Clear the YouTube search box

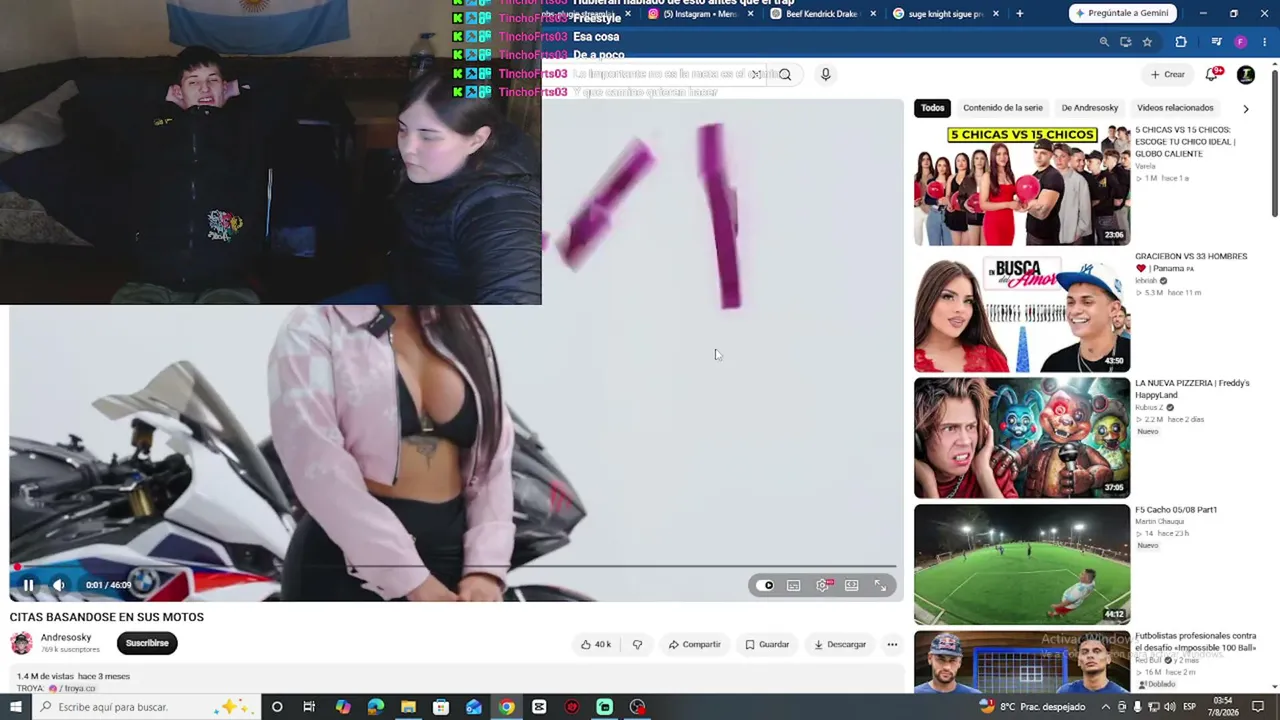pyautogui.click(x=757, y=74)
